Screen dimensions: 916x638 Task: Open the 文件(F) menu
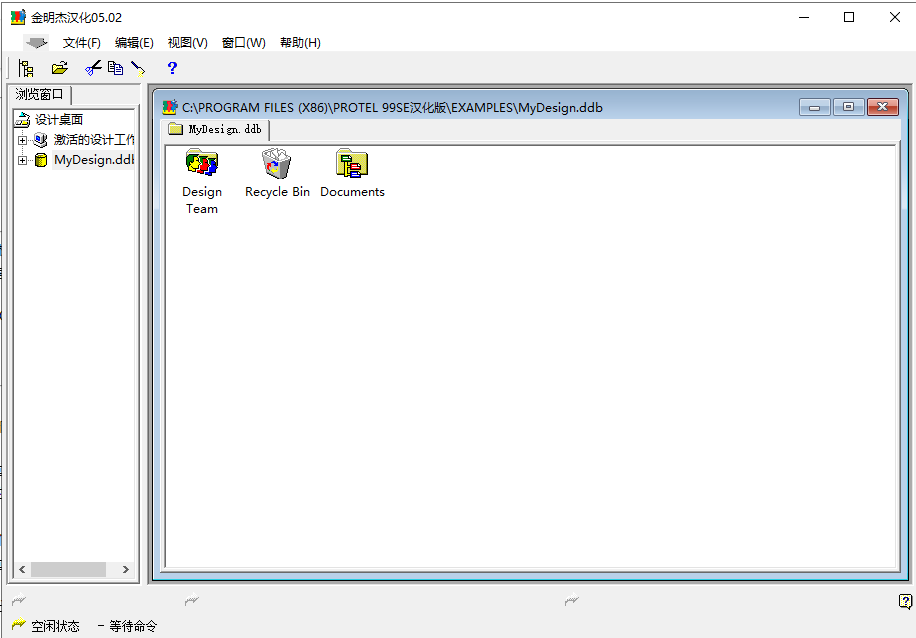click(x=82, y=43)
